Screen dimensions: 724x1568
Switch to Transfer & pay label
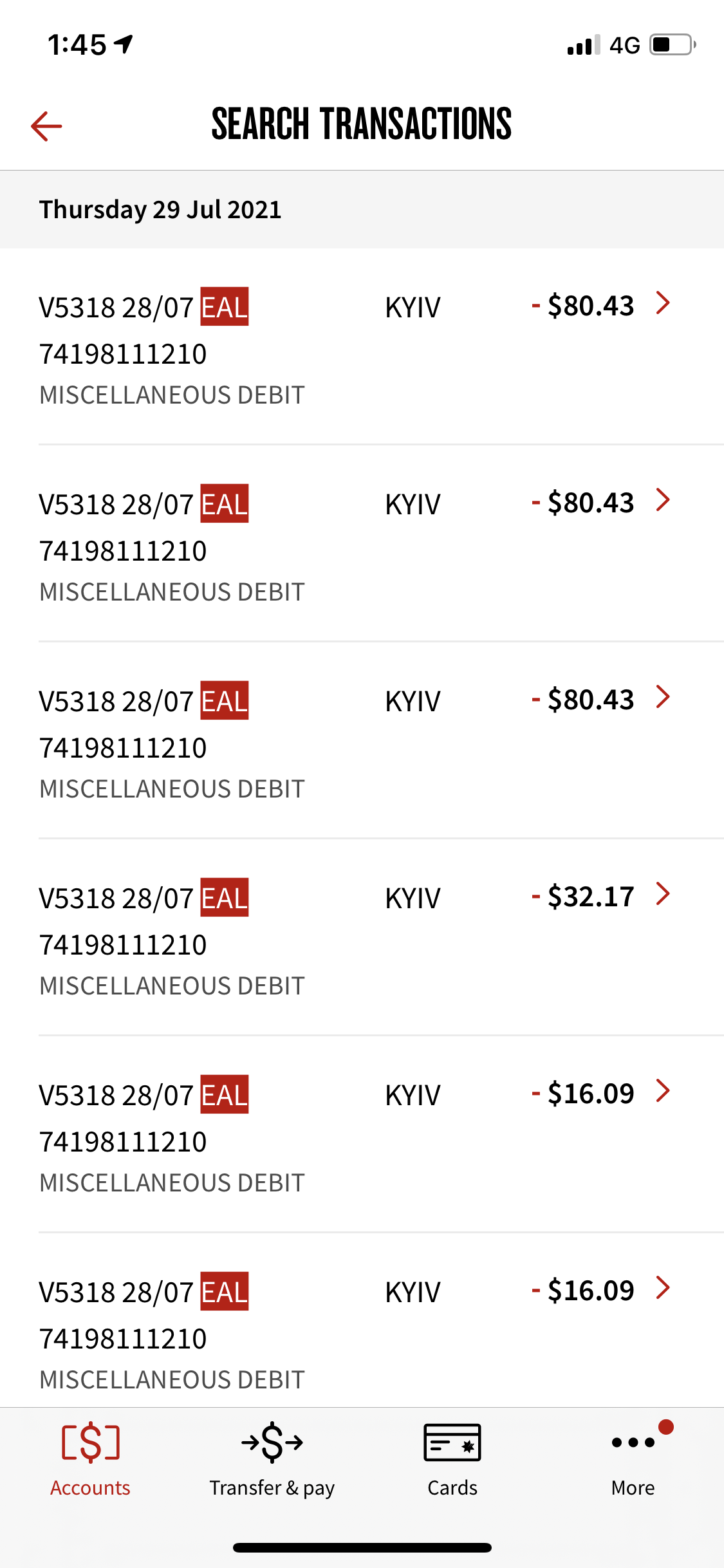tap(272, 1488)
